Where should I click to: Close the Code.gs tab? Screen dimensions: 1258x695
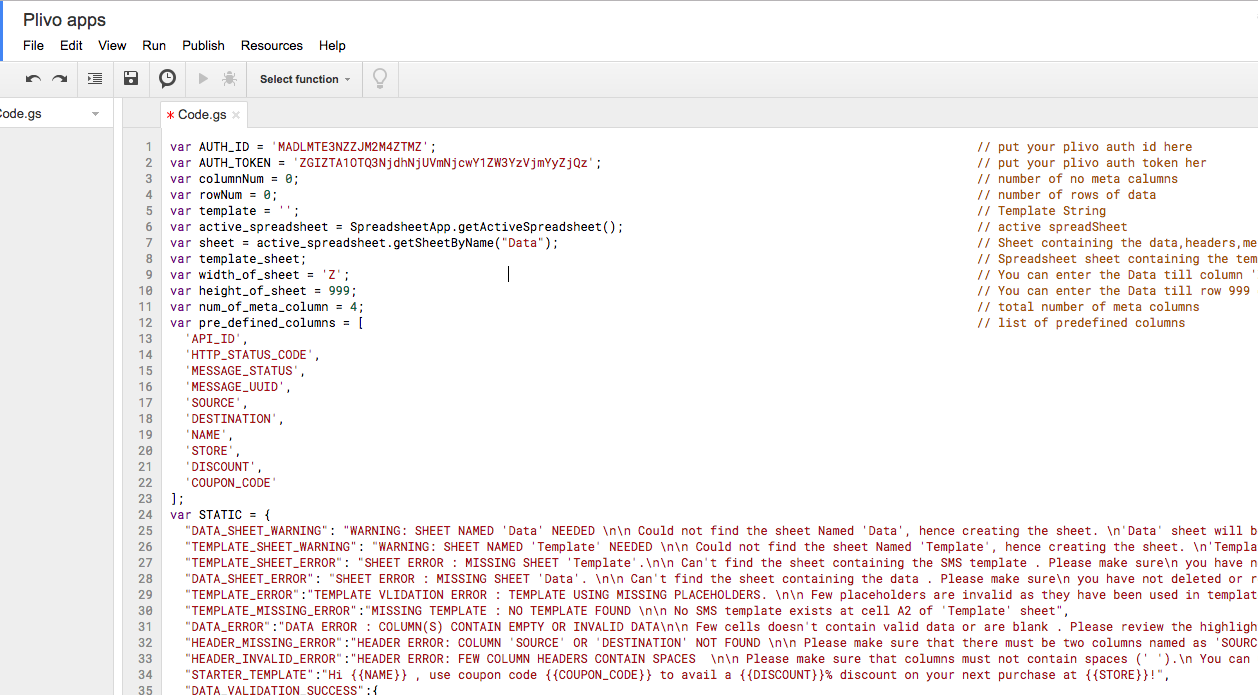(236, 114)
